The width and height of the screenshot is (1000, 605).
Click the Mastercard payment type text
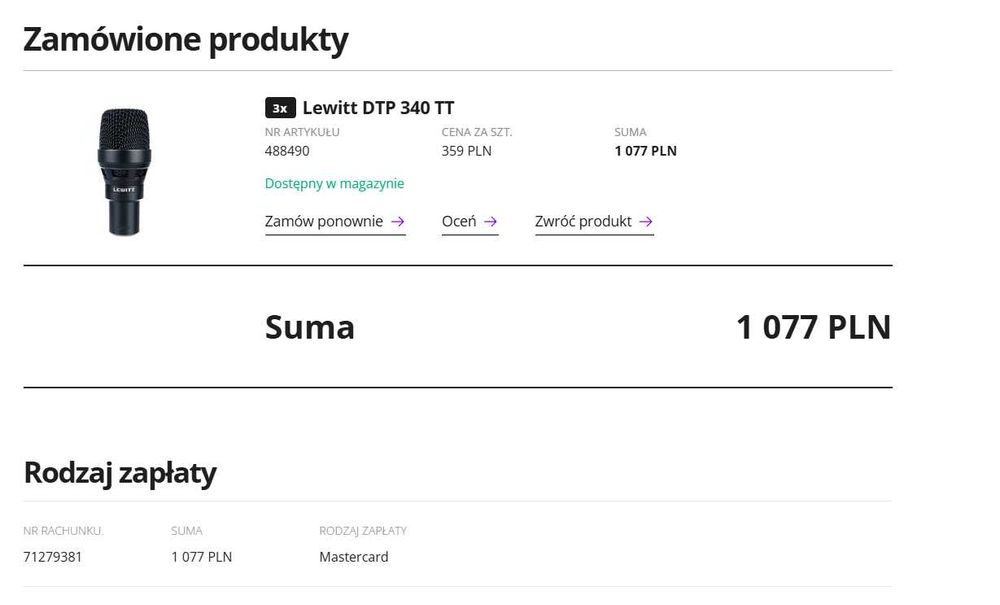[x=354, y=557]
